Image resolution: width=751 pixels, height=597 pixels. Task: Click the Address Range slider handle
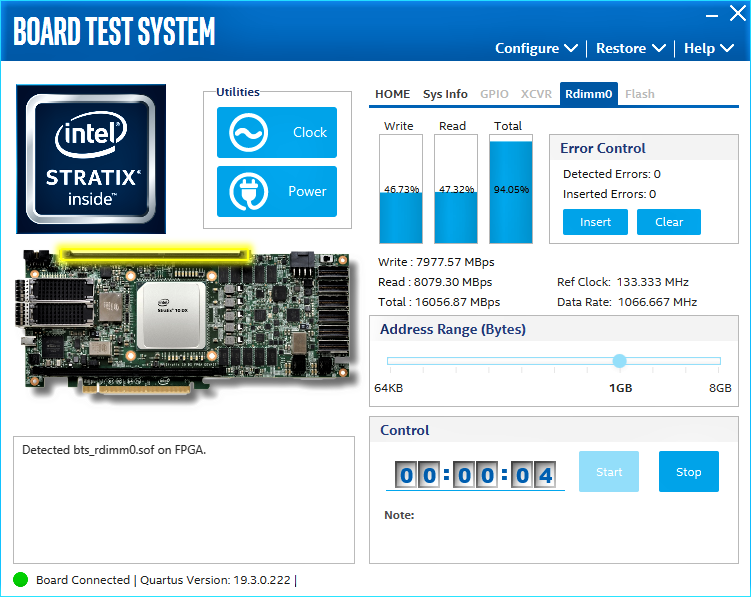tap(620, 361)
